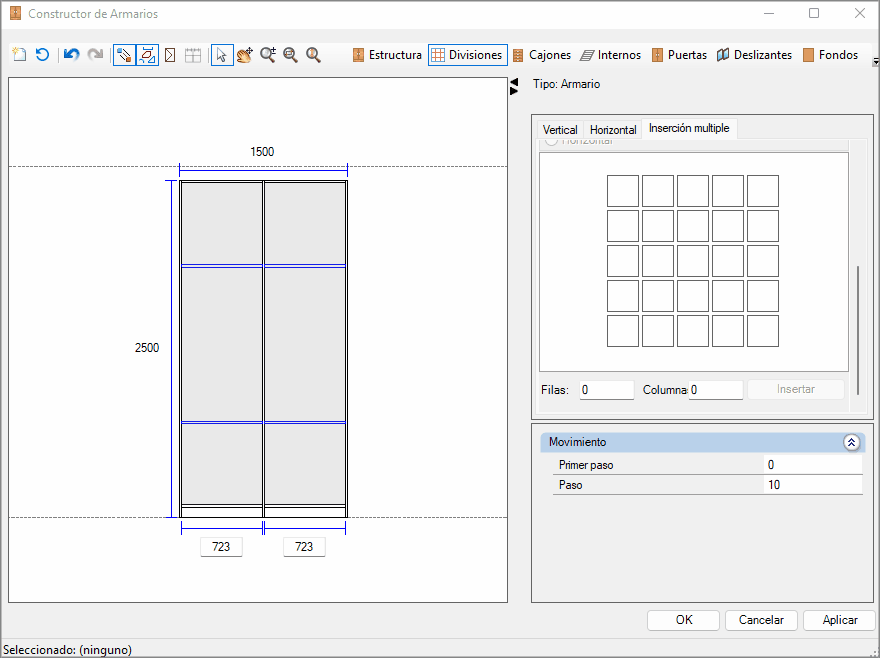
Task: Click the New document icon
Action: (20, 54)
